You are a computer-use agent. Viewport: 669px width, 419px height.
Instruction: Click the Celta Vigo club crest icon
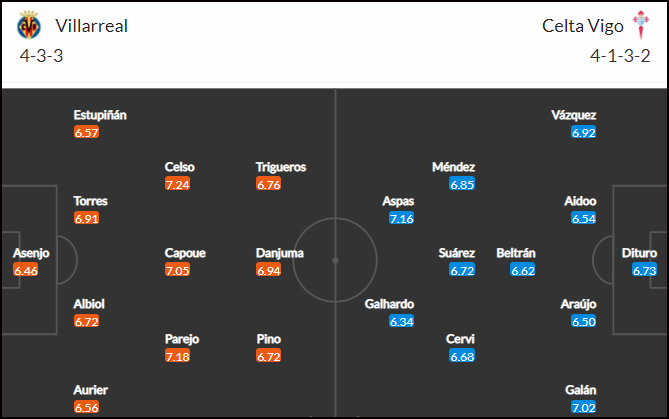click(x=640, y=25)
